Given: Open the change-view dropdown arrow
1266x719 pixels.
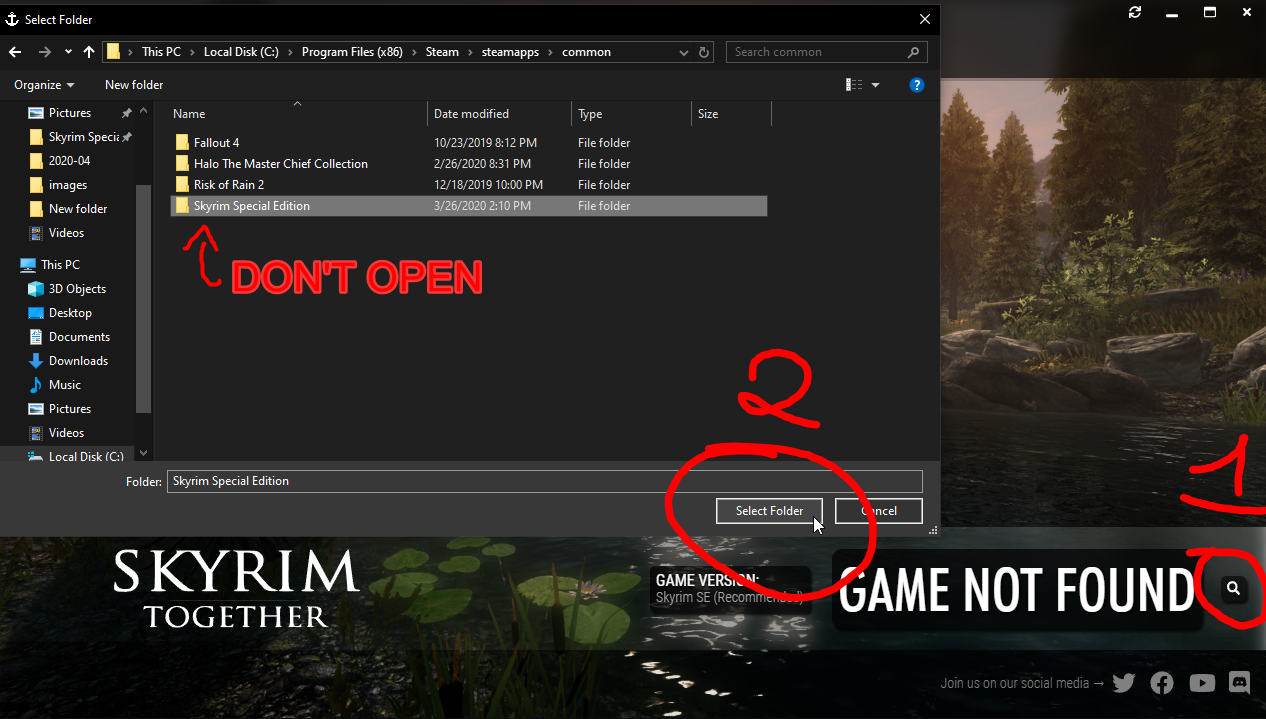Looking at the screenshot, I should [874, 85].
